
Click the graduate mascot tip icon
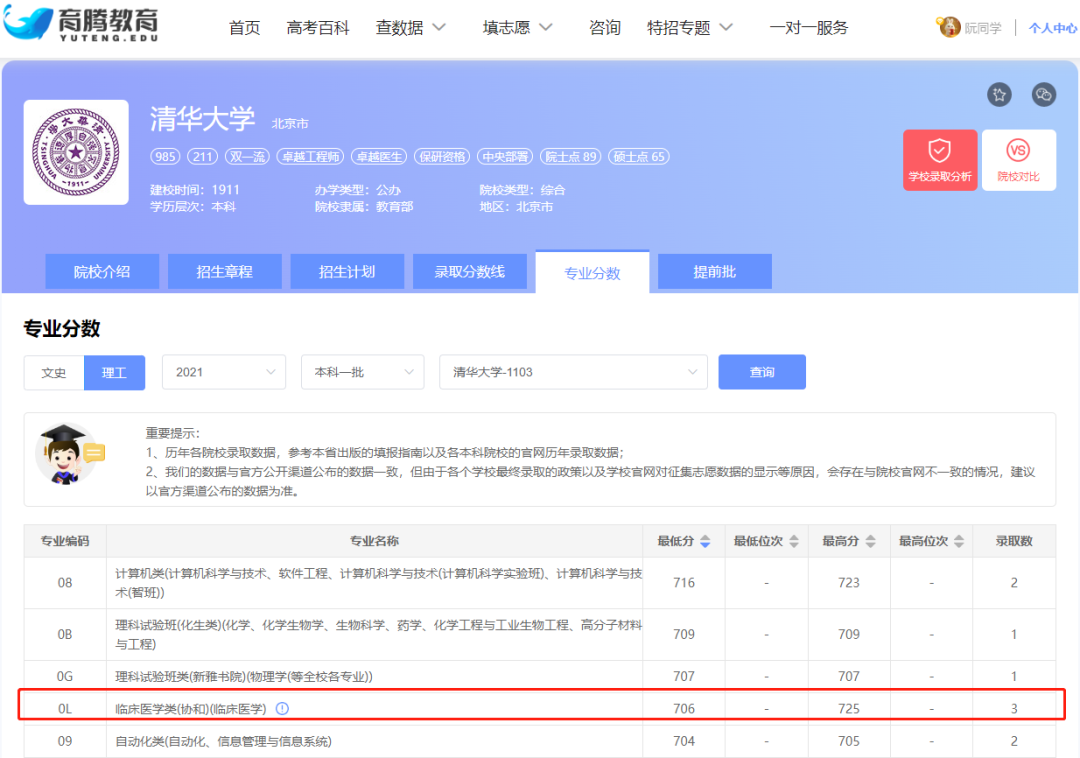[69, 454]
